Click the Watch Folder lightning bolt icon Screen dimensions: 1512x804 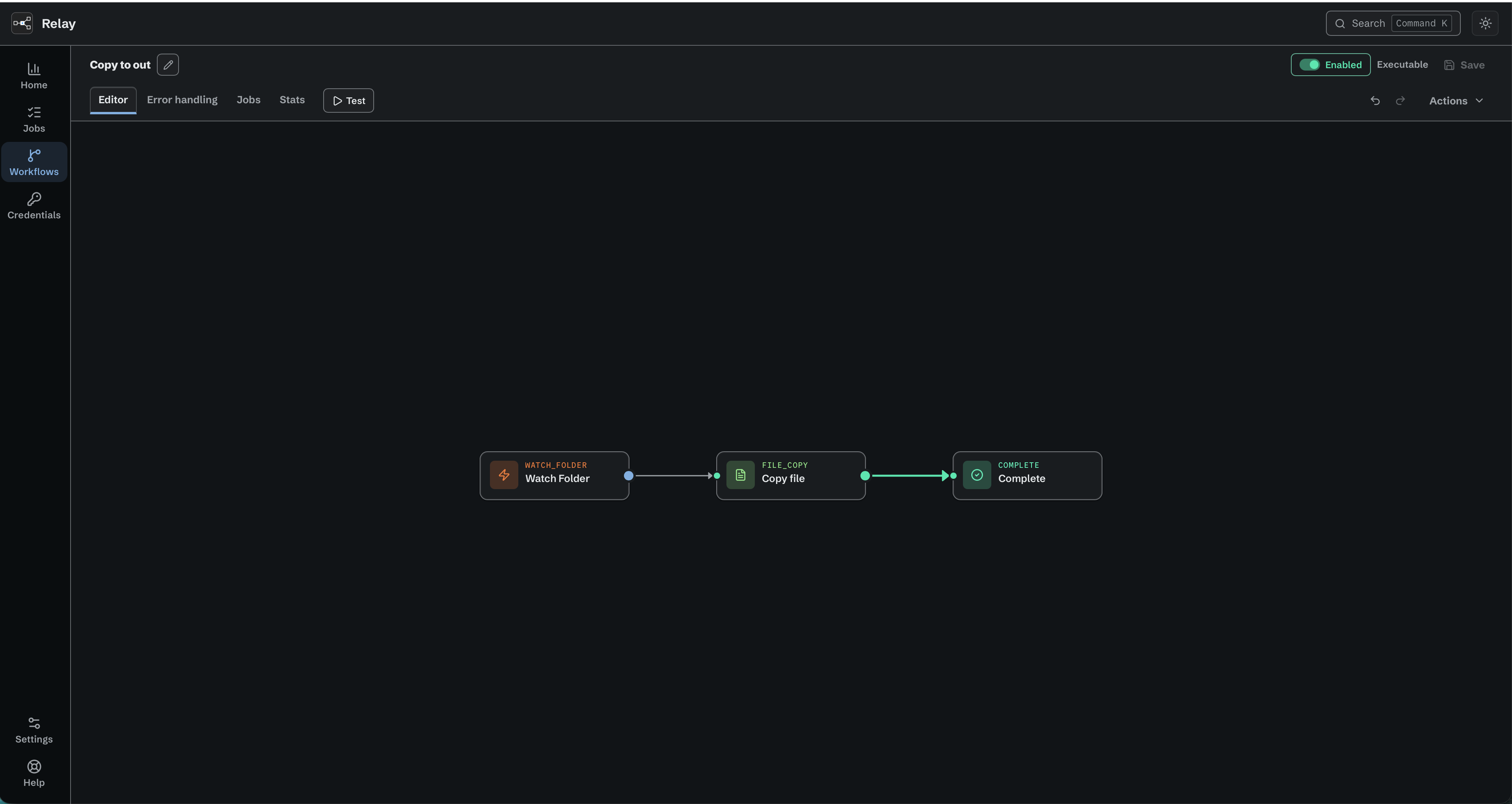[504, 475]
